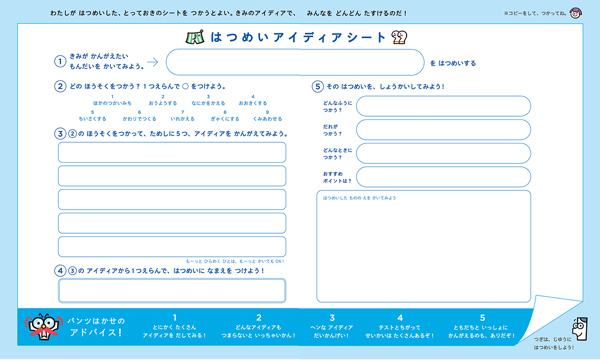This screenshot has height=360, width=600.
Task: Click the first idea box under step 3
Action: [x=172, y=152]
